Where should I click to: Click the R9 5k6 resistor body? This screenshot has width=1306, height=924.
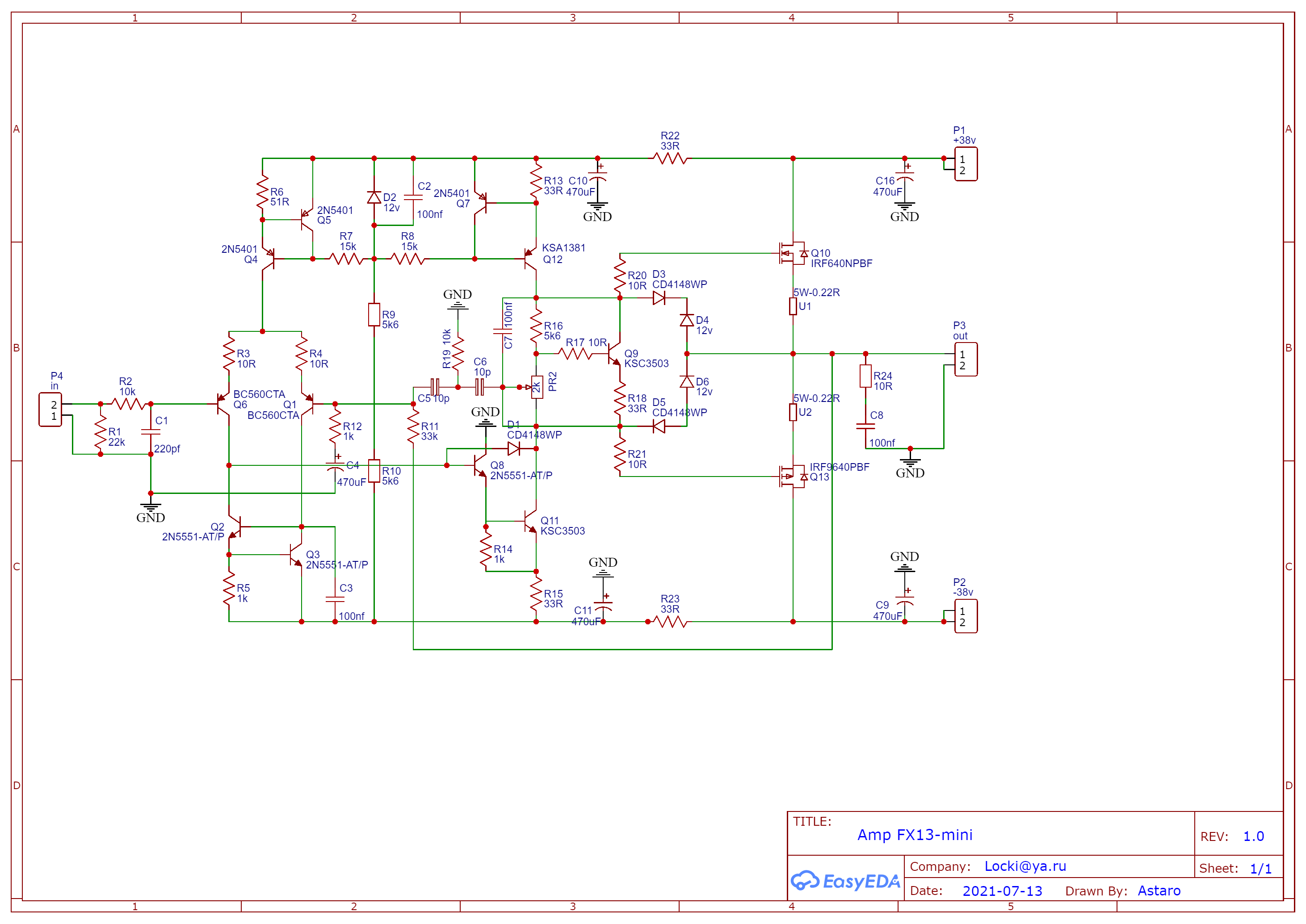(x=374, y=315)
